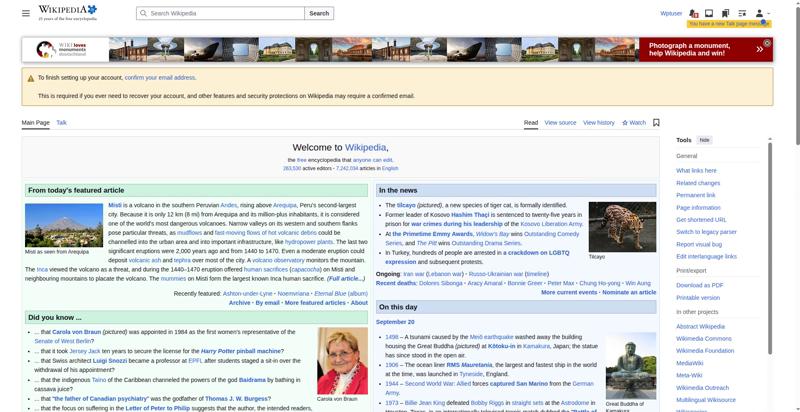This screenshot has height=412, width=800.
Task: Click Related changes in Tools
Action: 698,183
